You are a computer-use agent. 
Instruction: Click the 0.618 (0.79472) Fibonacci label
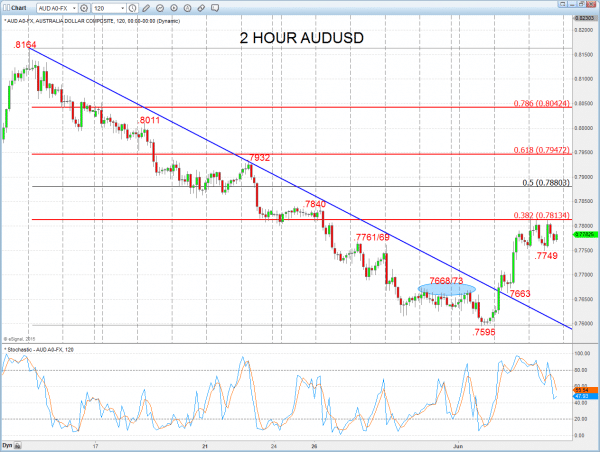541,150
